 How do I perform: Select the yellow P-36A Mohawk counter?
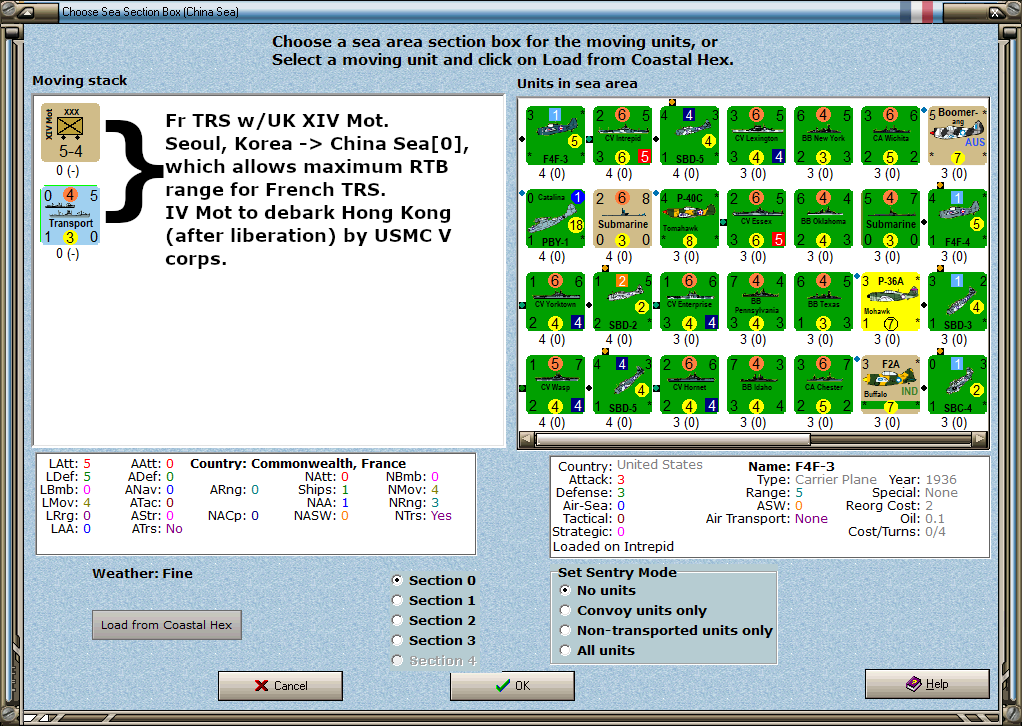890,302
